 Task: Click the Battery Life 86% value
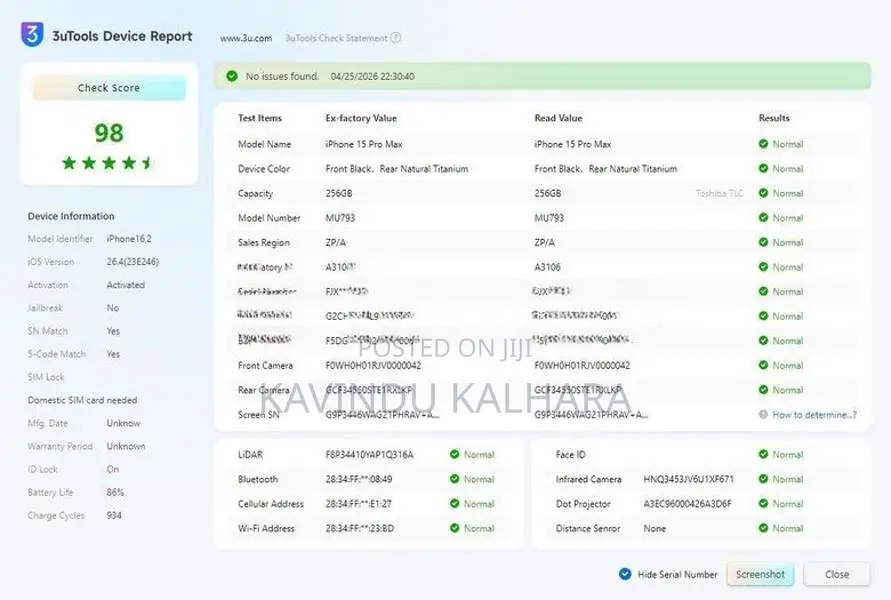tap(115, 492)
